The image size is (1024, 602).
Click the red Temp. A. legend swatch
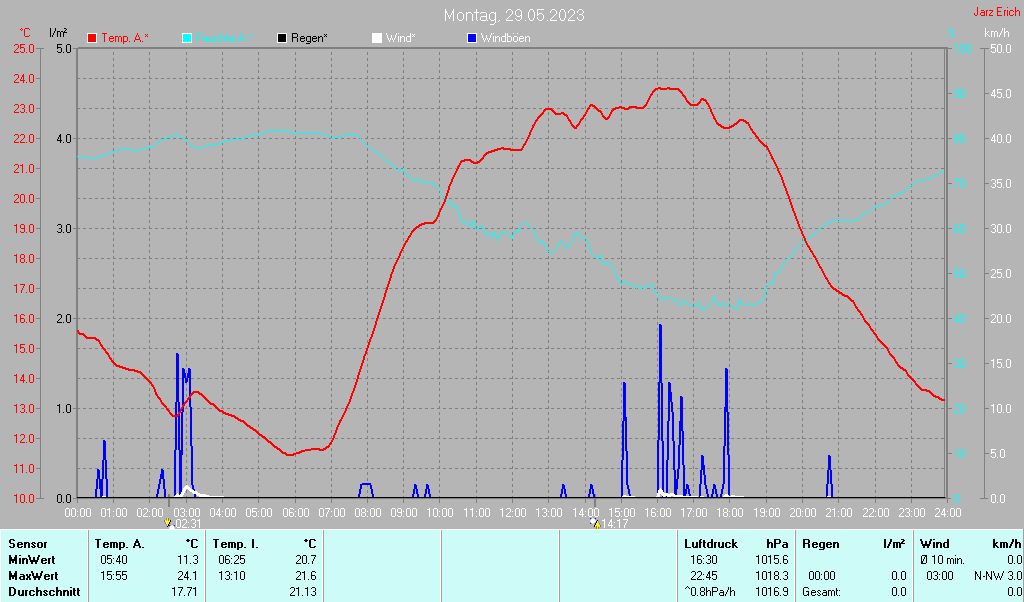coord(93,38)
